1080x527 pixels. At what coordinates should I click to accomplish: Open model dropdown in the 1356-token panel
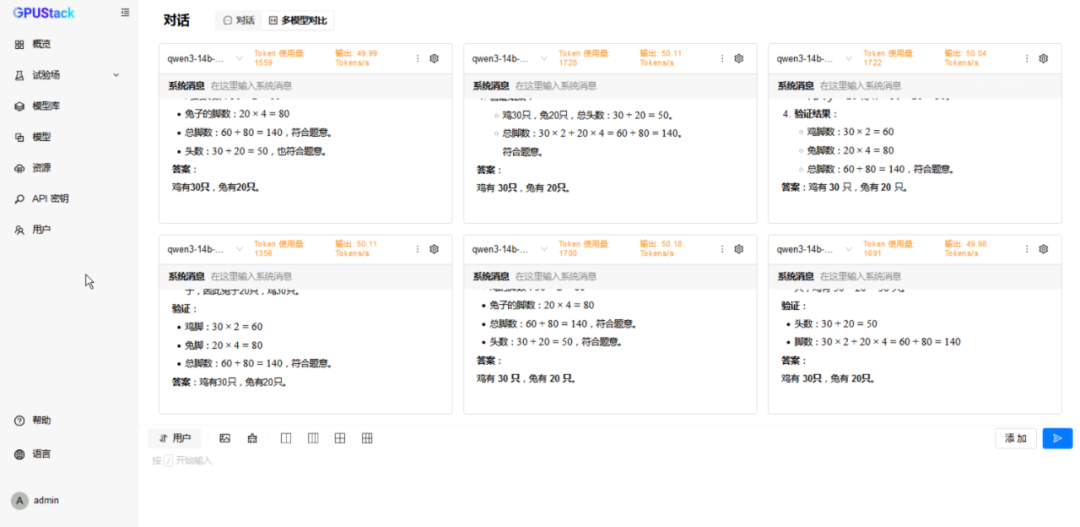[205, 249]
